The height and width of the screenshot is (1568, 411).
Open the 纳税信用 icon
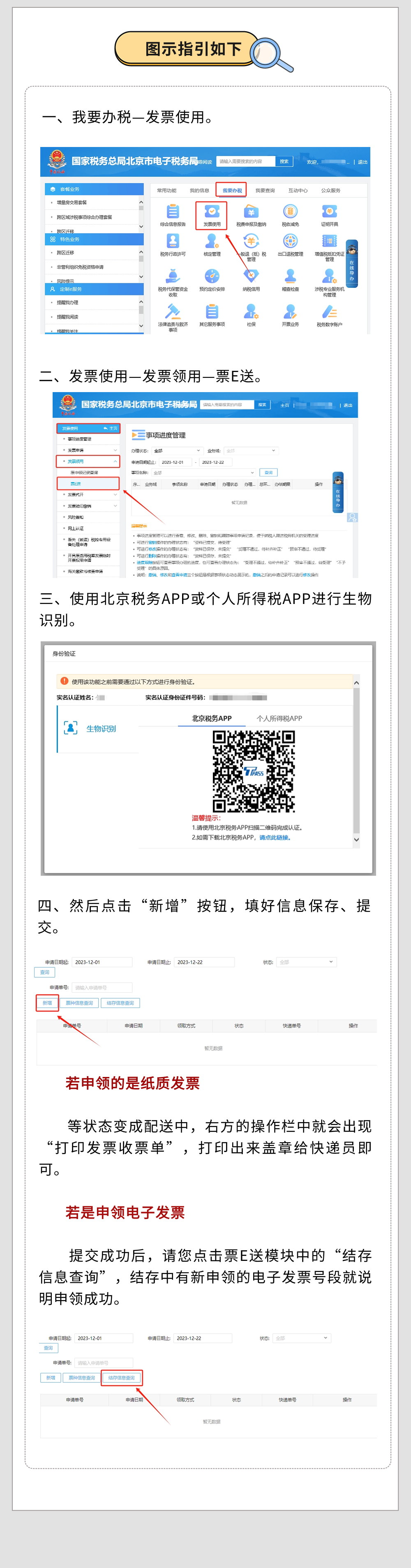[x=251, y=276]
